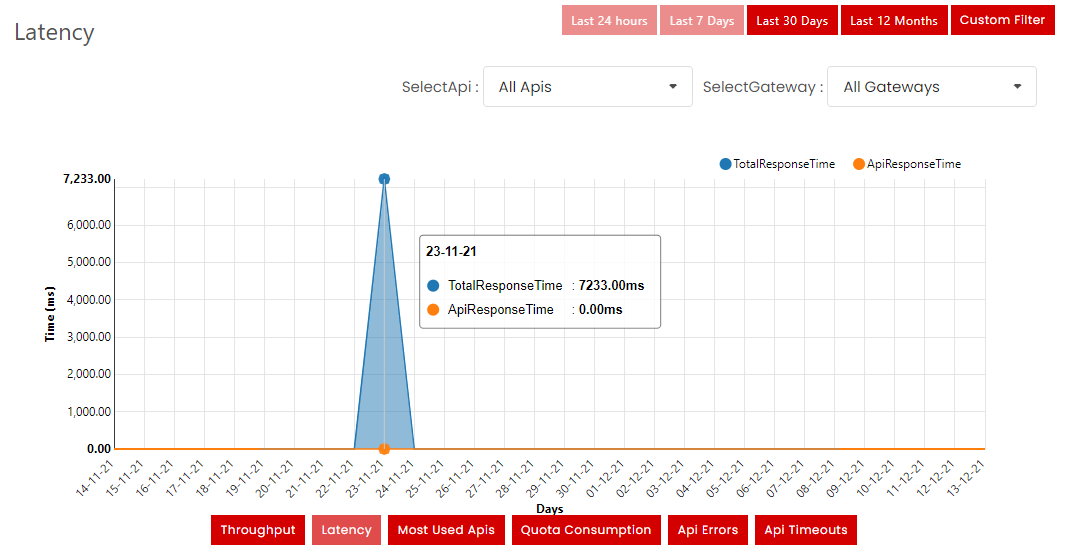
Task: Toggle ApiResponseTime series in legend
Action: (913, 164)
